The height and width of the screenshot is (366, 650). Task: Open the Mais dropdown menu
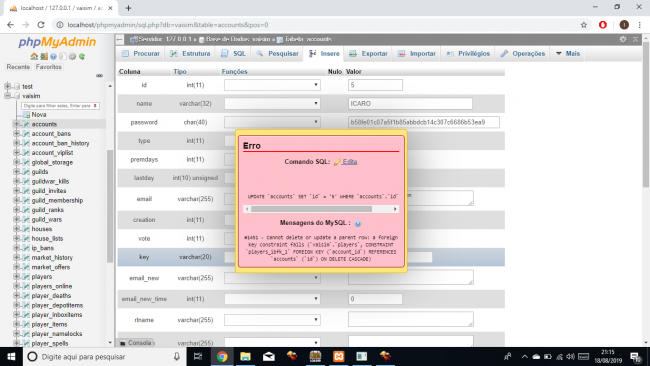568,53
